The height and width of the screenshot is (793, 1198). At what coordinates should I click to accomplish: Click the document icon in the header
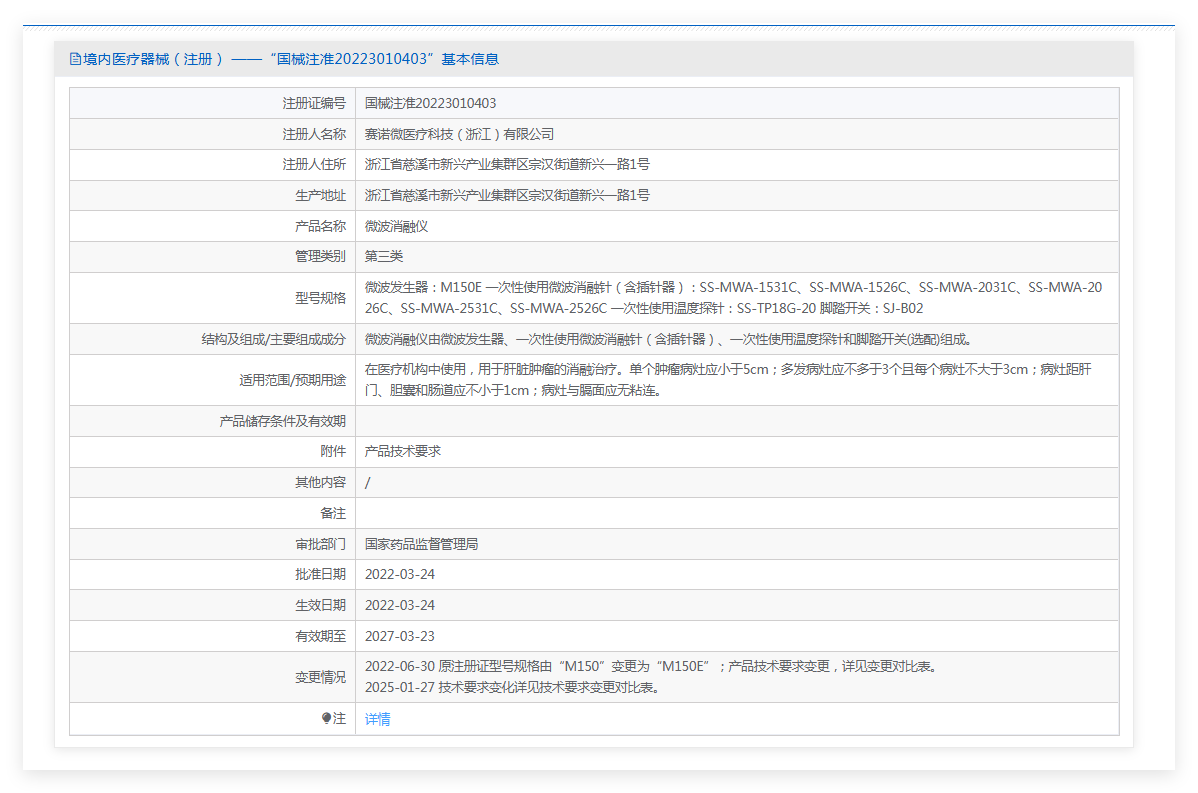(75, 59)
